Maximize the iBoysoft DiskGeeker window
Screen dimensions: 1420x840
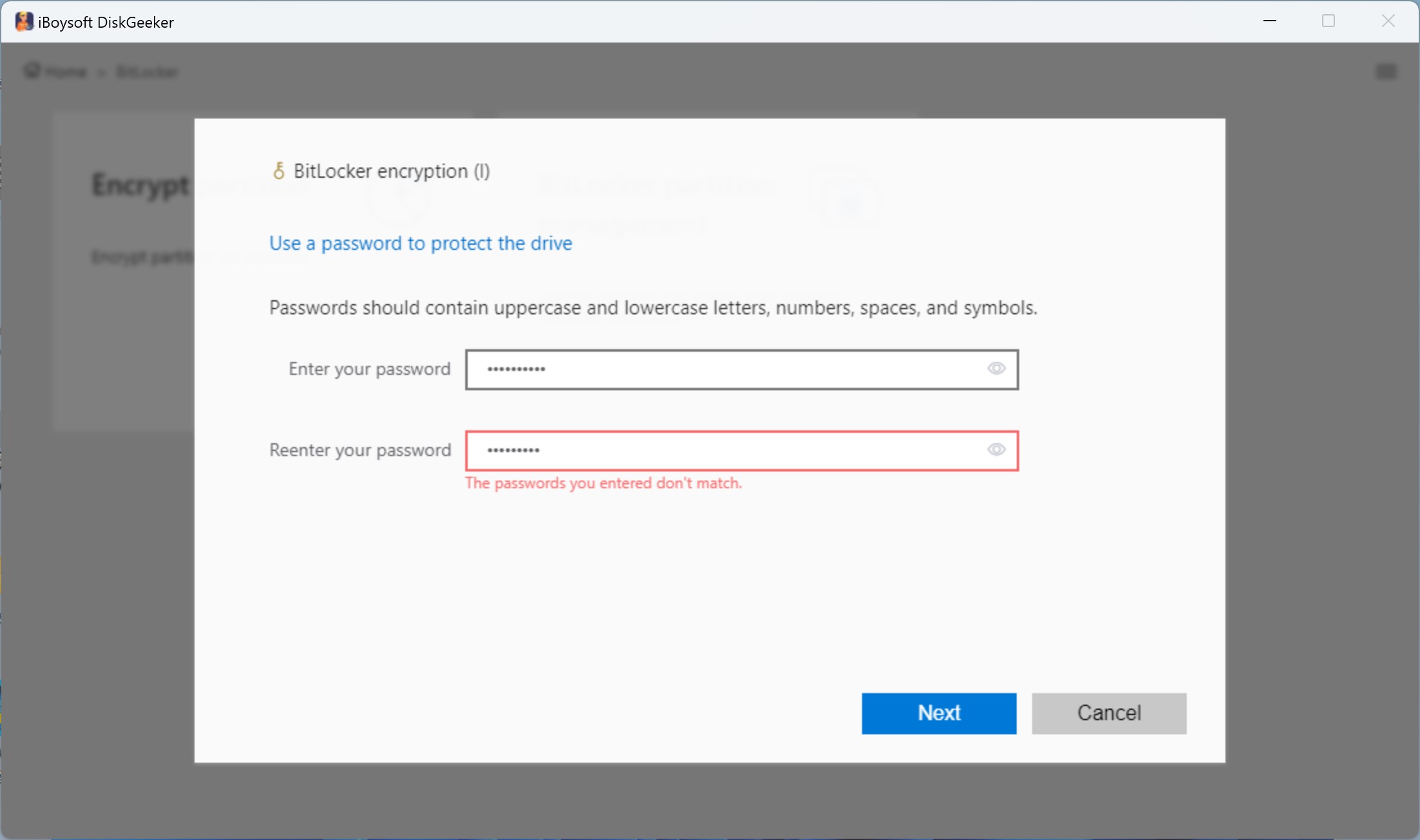point(1329,21)
